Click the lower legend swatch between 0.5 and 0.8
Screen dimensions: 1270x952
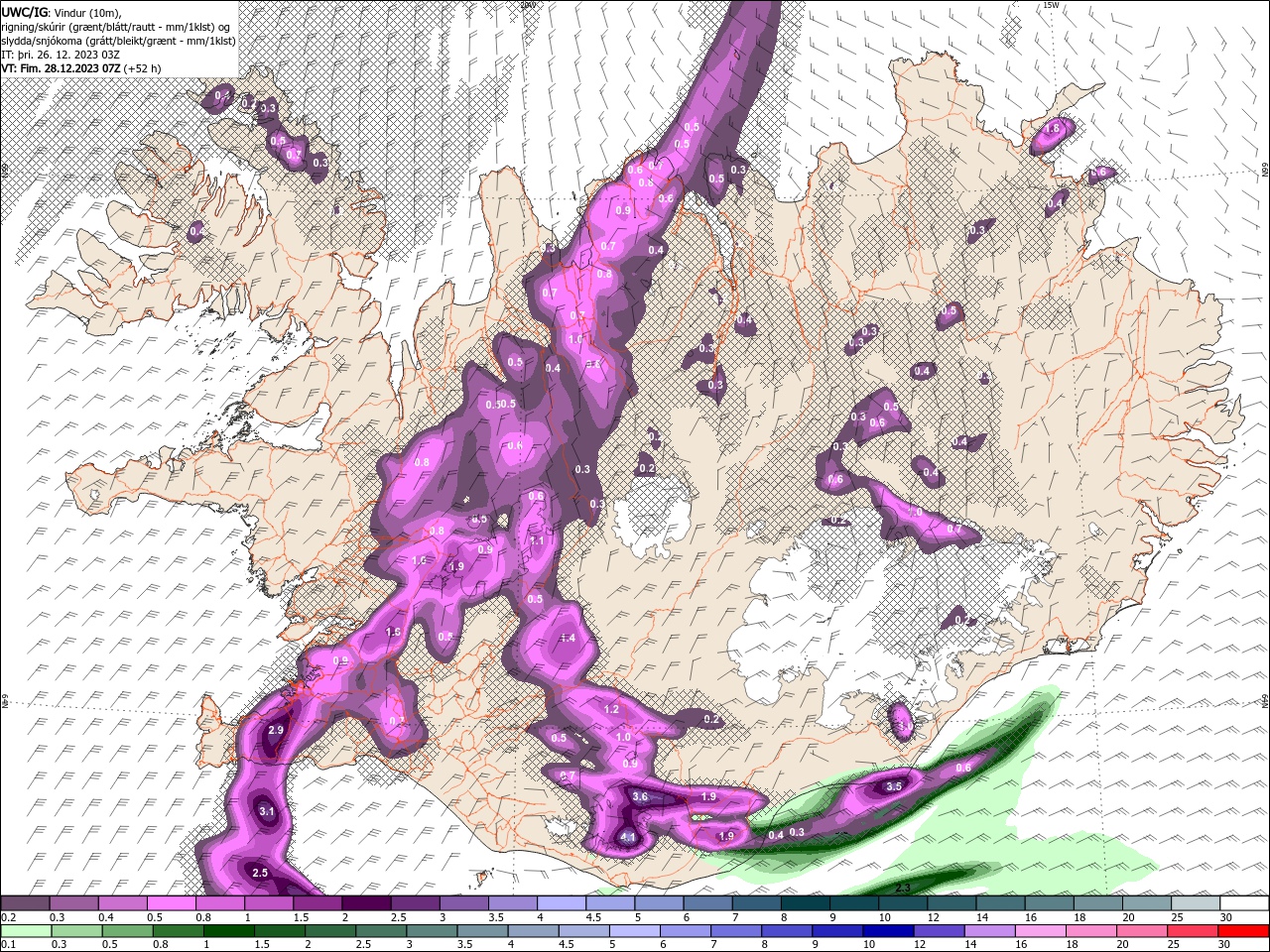click(x=127, y=931)
